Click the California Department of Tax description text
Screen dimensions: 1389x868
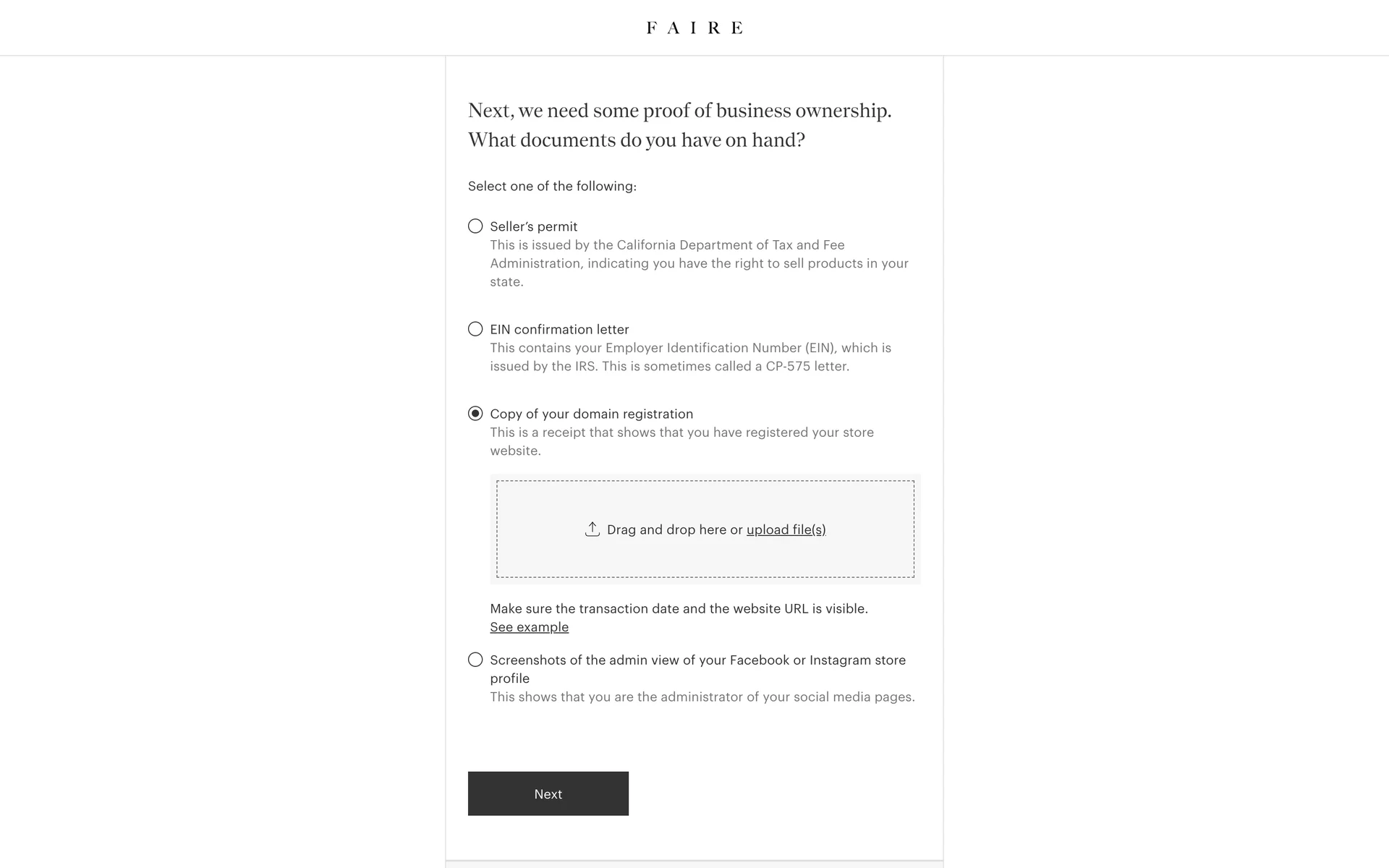pos(699,263)
